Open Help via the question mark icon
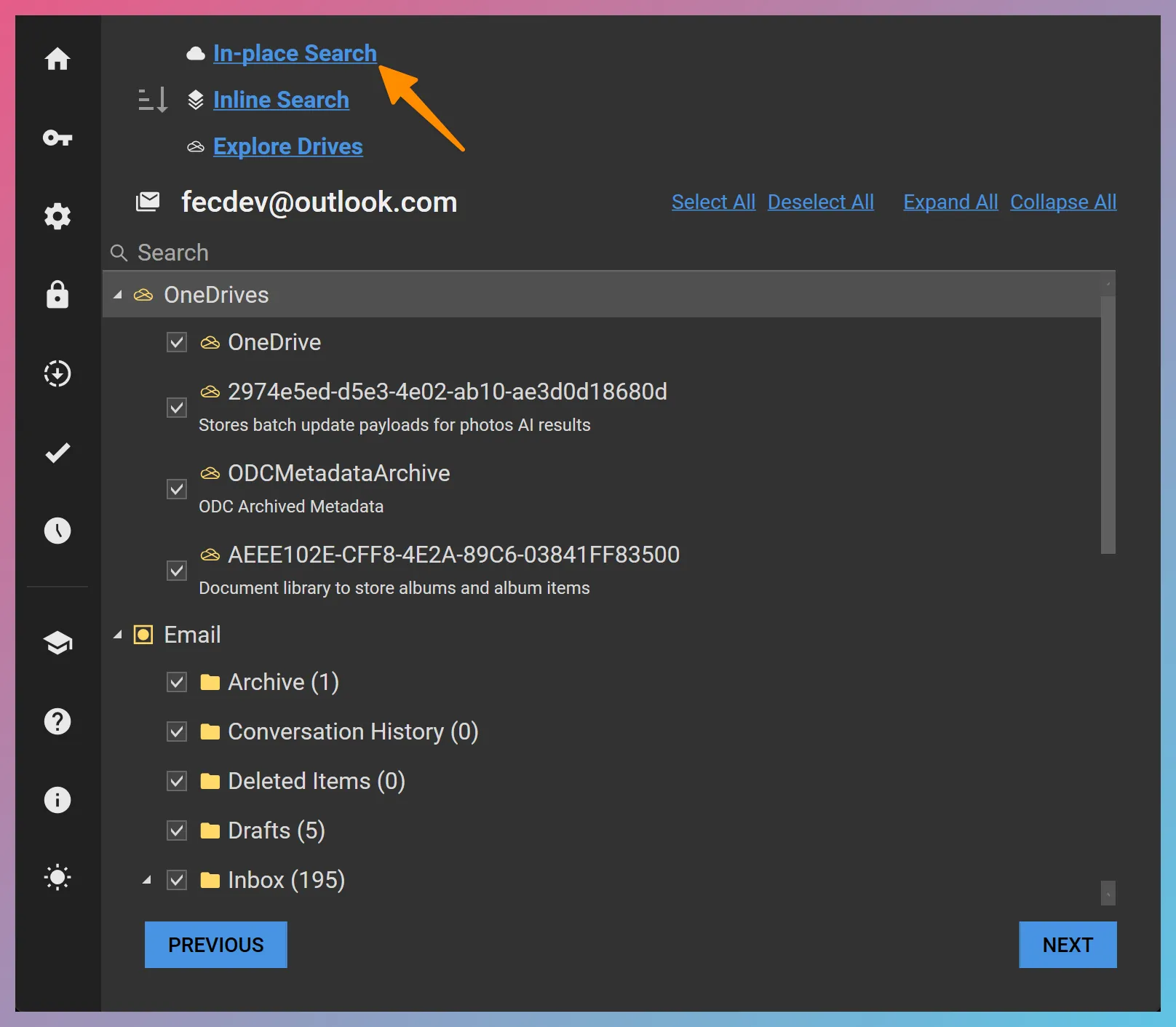The height and width of the screenshot is (1027, 1176). click(x=57, y=721)
